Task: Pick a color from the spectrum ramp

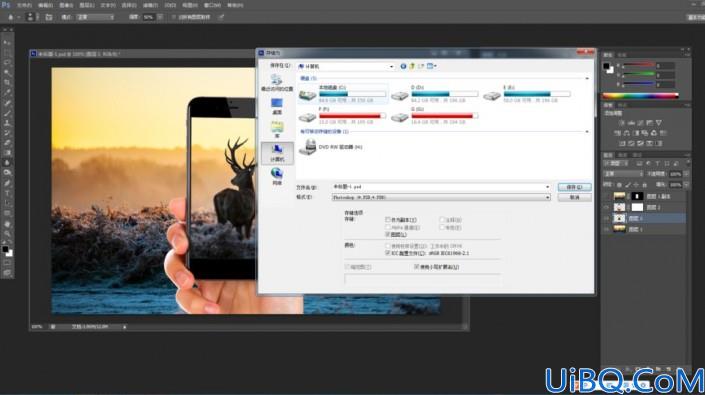Action: [640, 96]
